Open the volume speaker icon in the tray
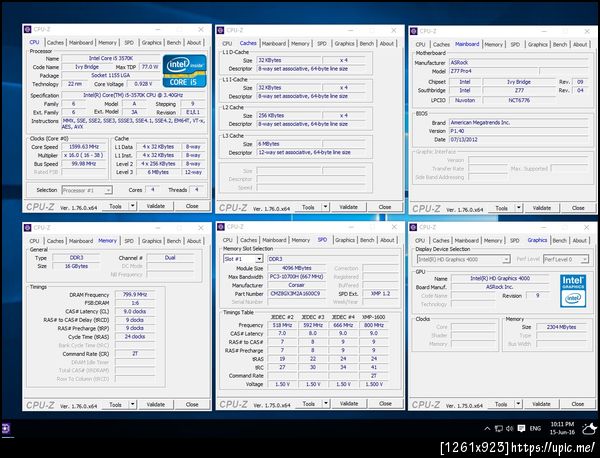Image resolution: width=600 pixels, height=458 pixels. pos(510,429)
